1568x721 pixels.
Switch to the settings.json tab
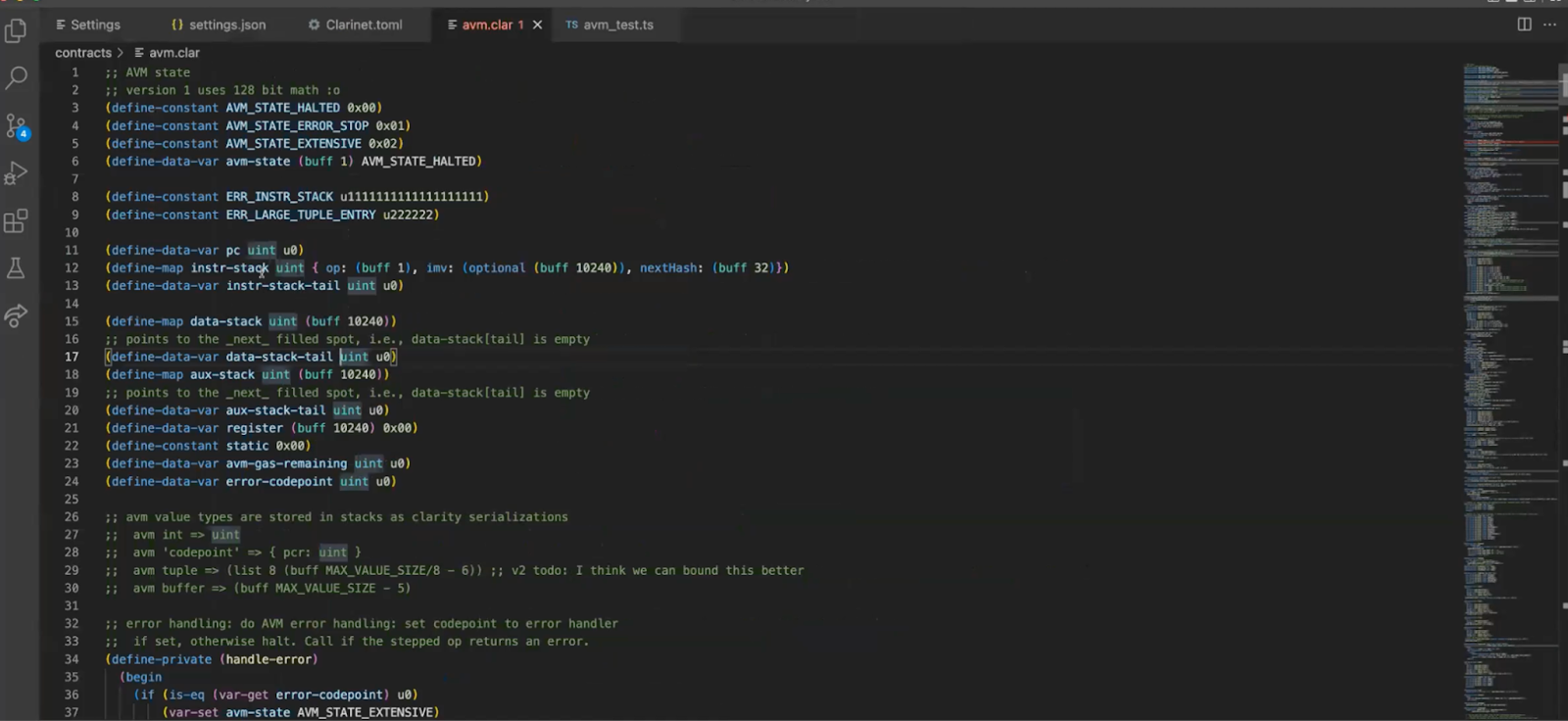click(219, 25)
